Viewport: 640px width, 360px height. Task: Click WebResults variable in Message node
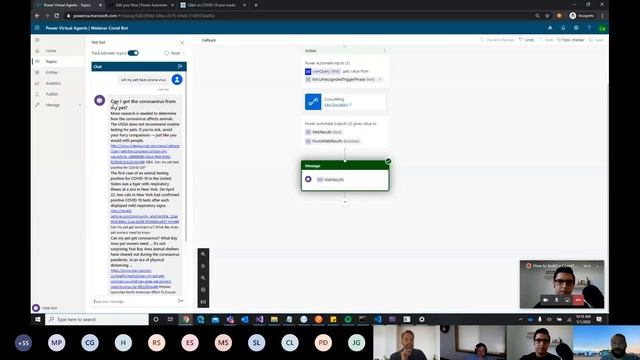[331, 180]
